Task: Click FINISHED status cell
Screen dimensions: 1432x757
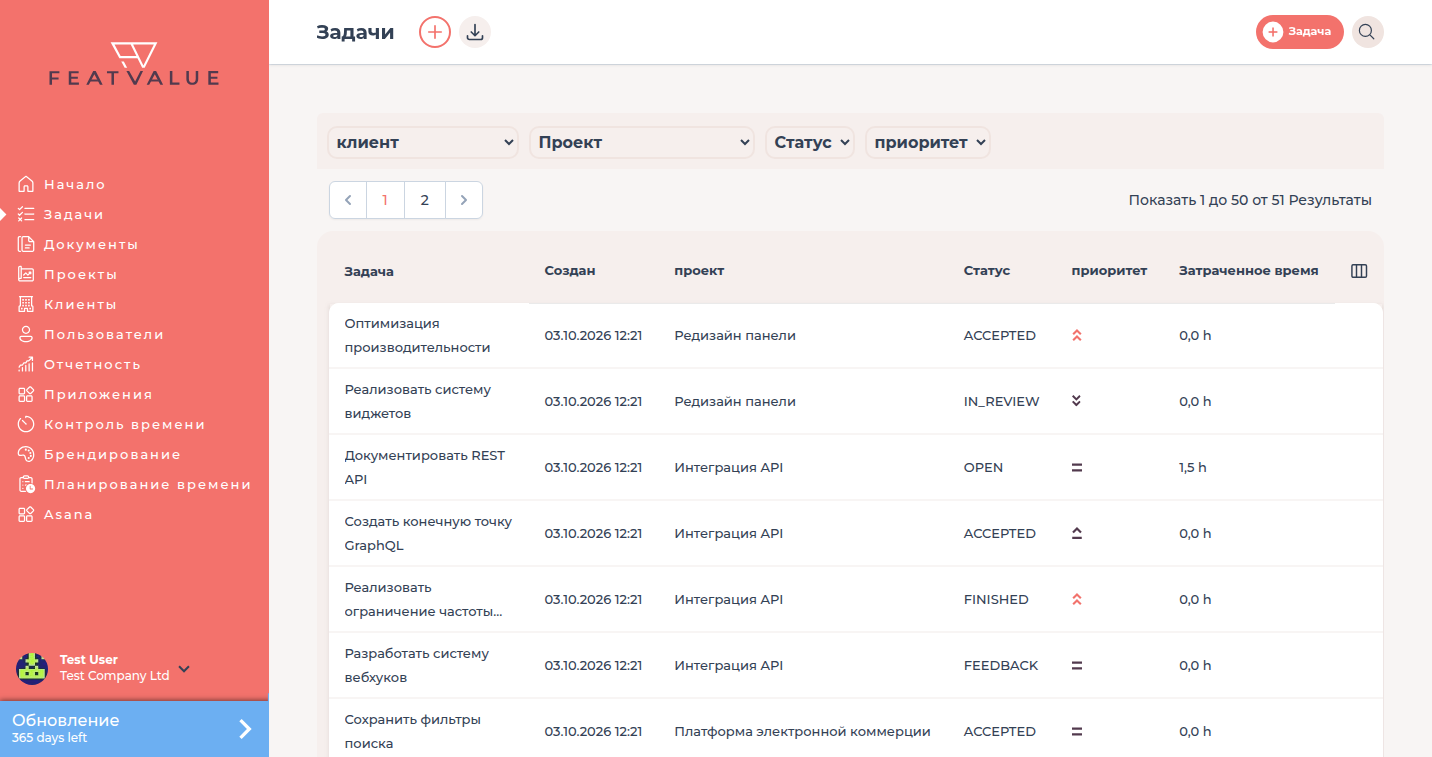Action: 996,600
